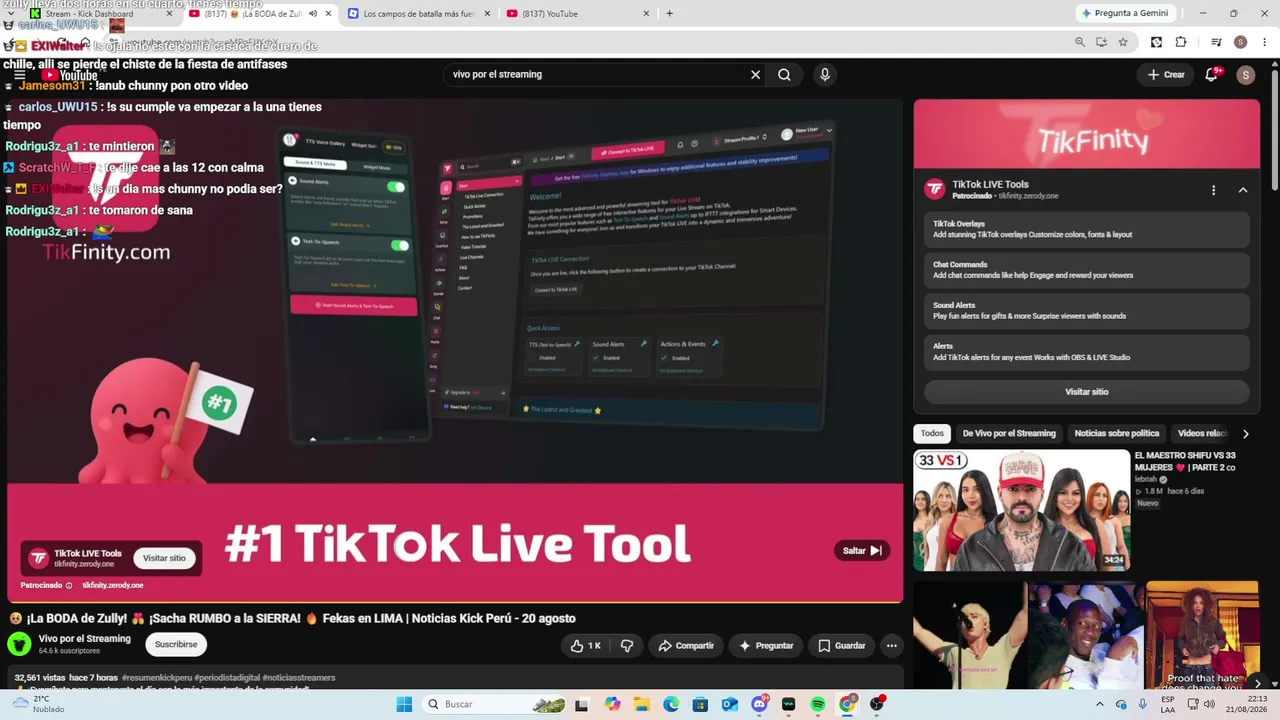1280x720 pixels.
Task: Skip the ad with Saltar button
Action: (861, 551)
